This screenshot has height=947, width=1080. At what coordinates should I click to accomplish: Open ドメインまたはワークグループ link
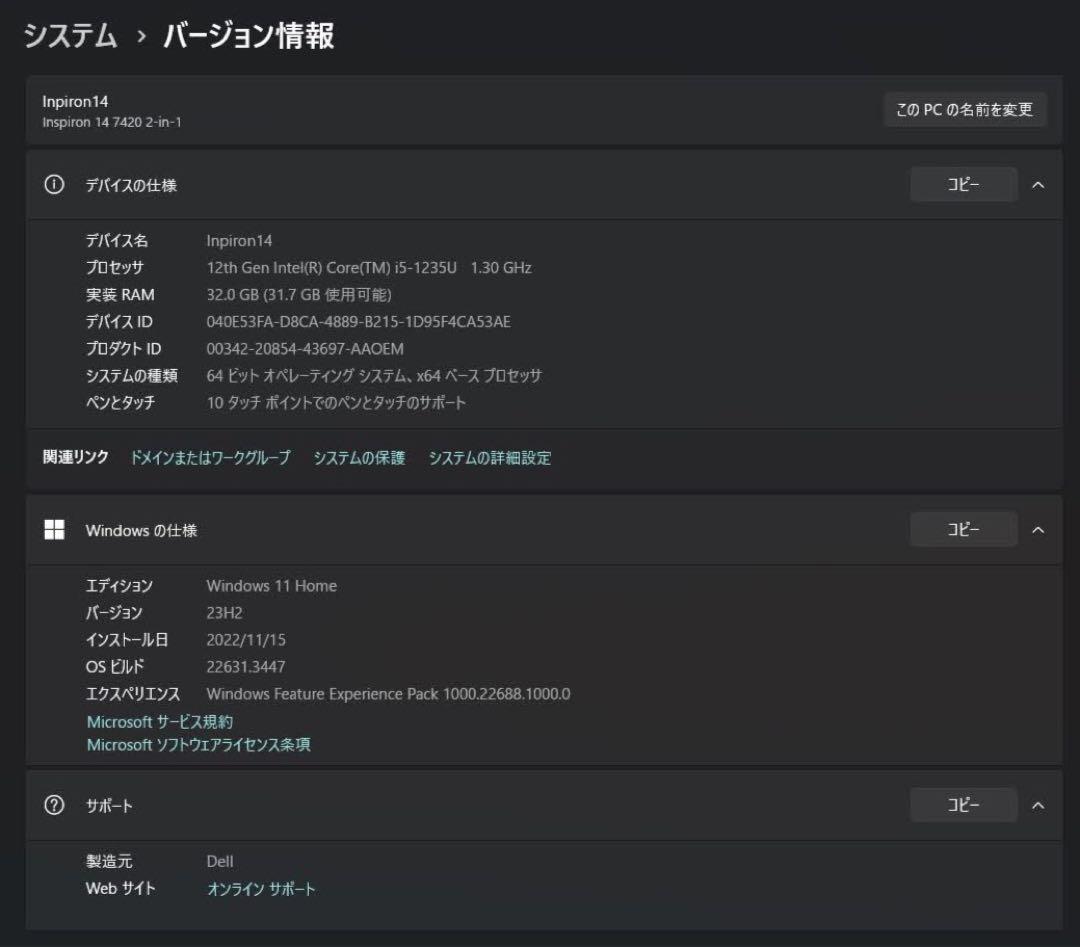point(210,457)
